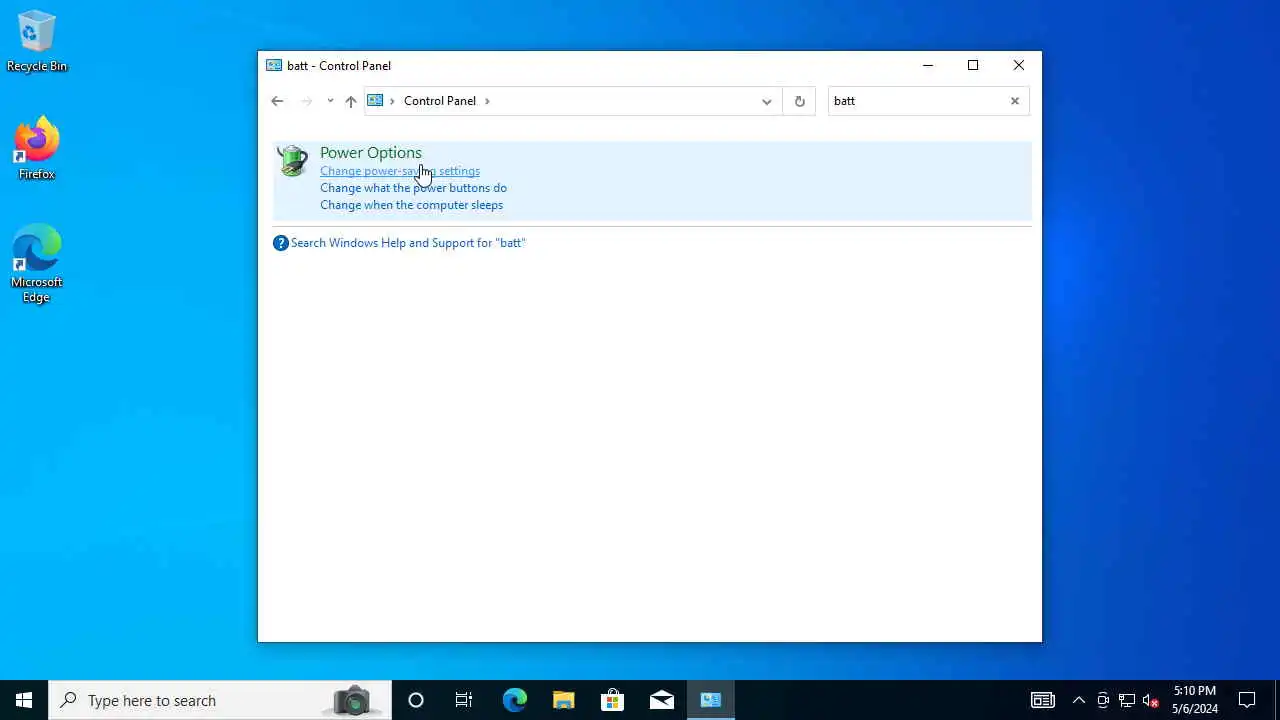Click the Meet Now tray icon
Screen dimensions: 1280x720
[1103, 700]
